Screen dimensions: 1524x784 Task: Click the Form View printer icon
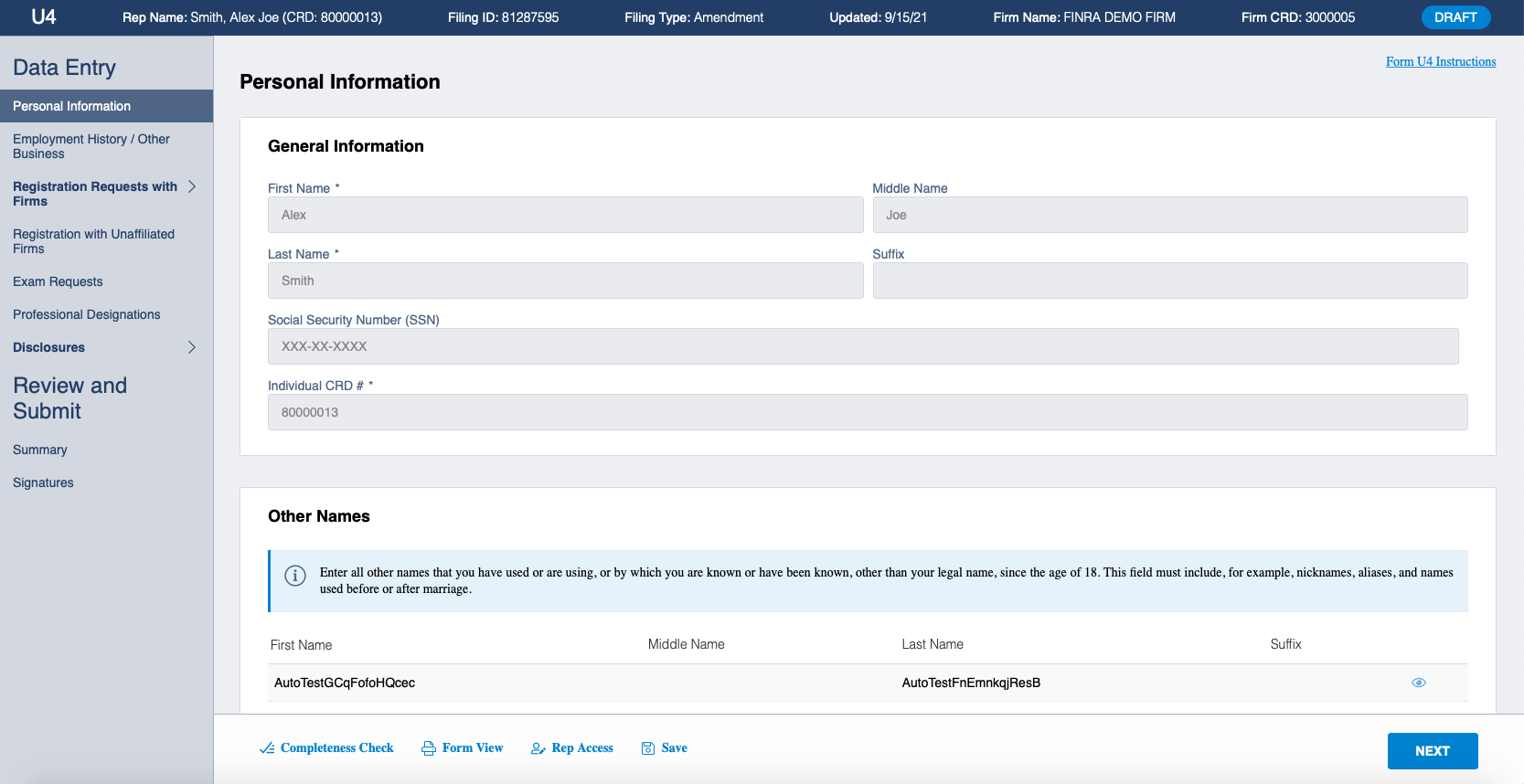coord(429,748)
